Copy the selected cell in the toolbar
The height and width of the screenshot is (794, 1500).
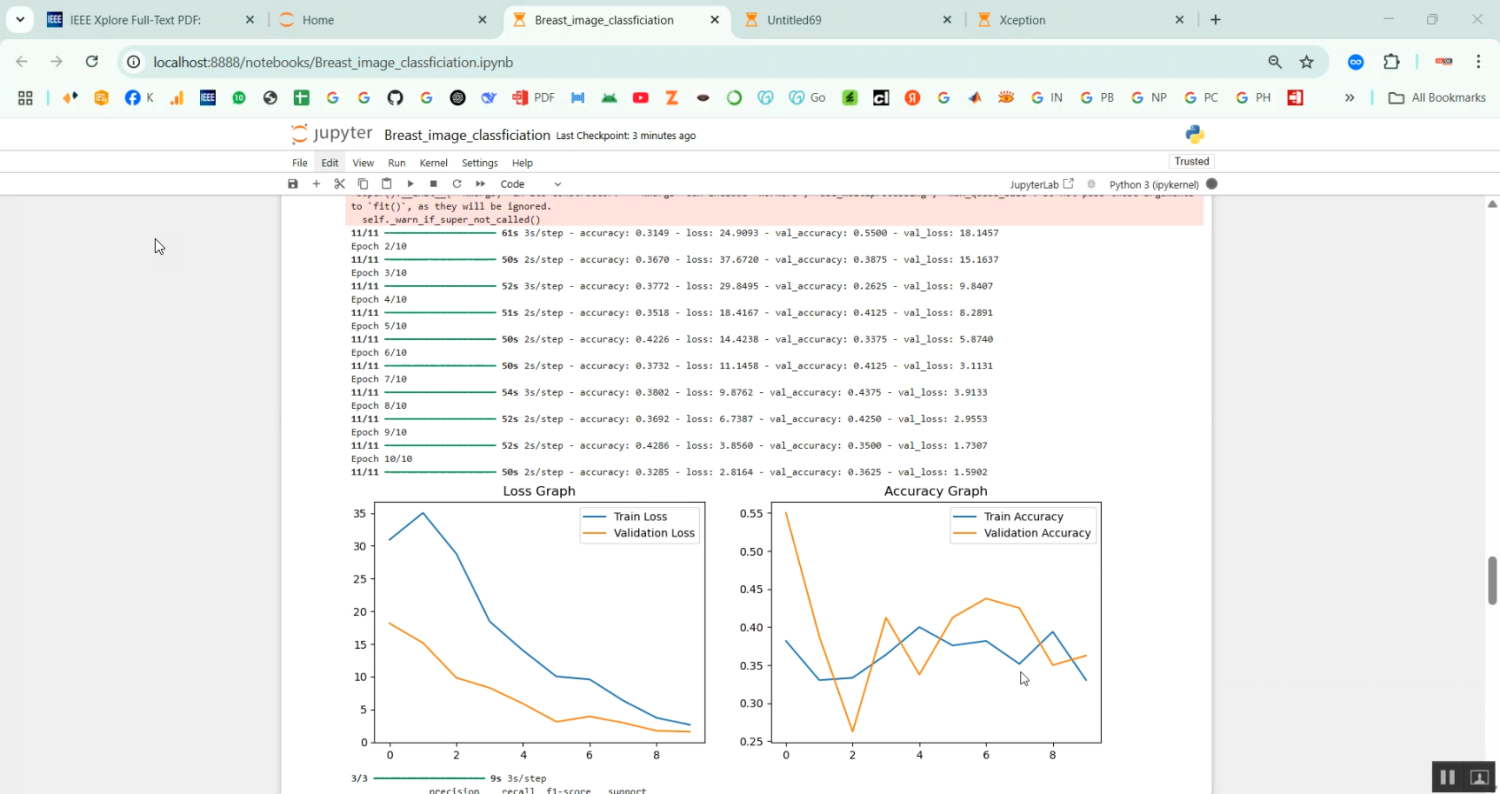[363, 184]
